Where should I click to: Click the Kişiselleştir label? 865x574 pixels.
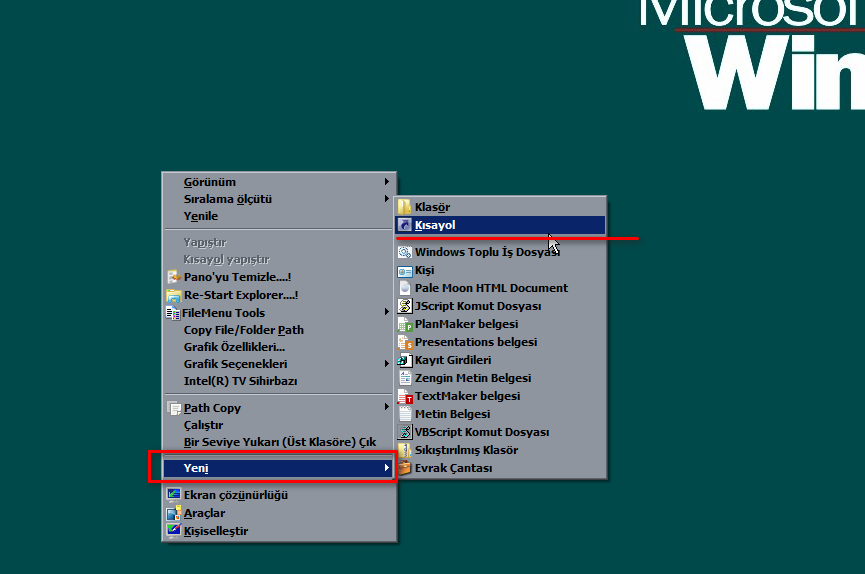(216, 531)
